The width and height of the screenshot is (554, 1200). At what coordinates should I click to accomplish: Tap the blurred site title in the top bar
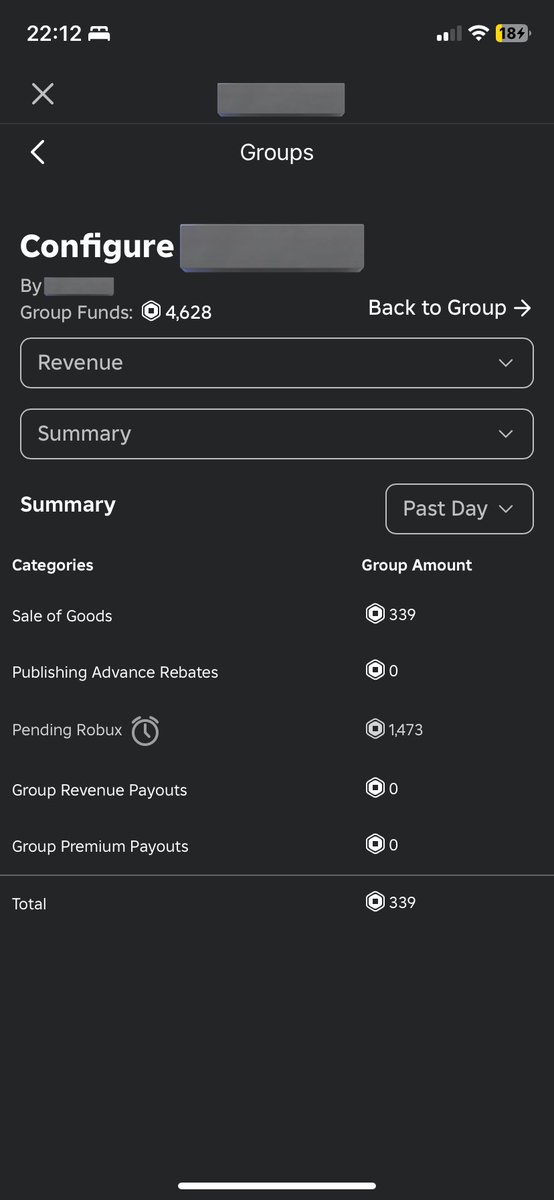(x=281, y=100)
